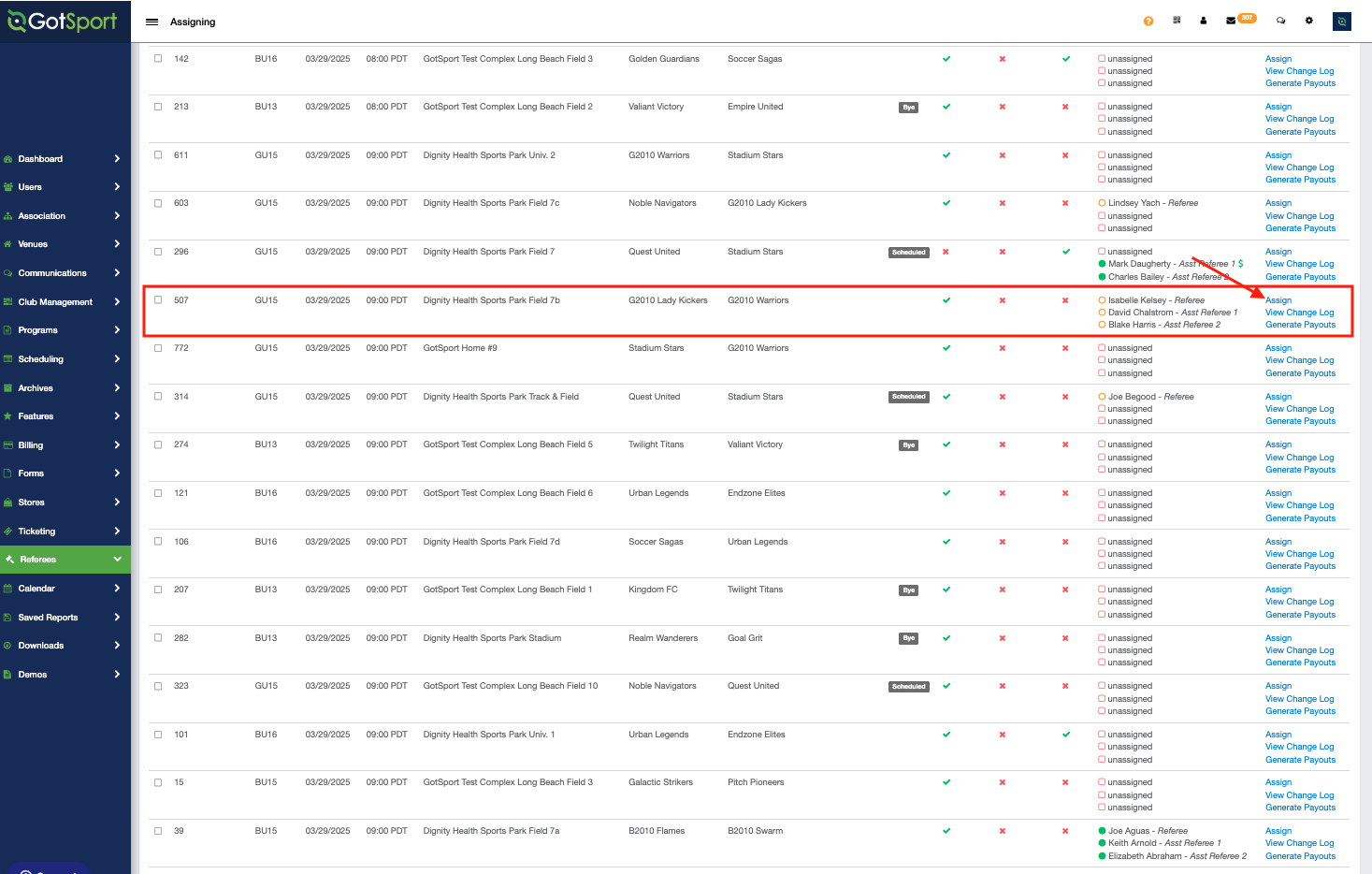Collapse the Referees section chevron
1372x874 pixels.
click(x=117, y=560)
